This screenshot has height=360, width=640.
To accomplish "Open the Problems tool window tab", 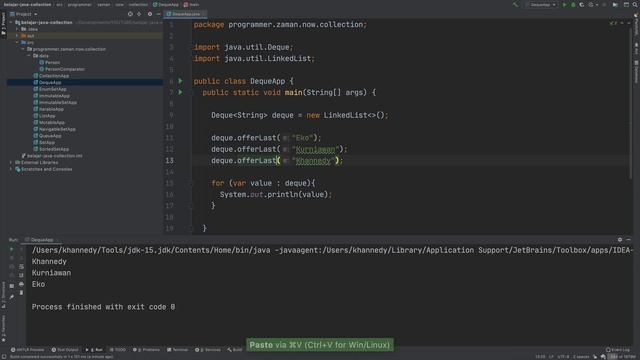I will pyautogui.click(x=147, y=350).
